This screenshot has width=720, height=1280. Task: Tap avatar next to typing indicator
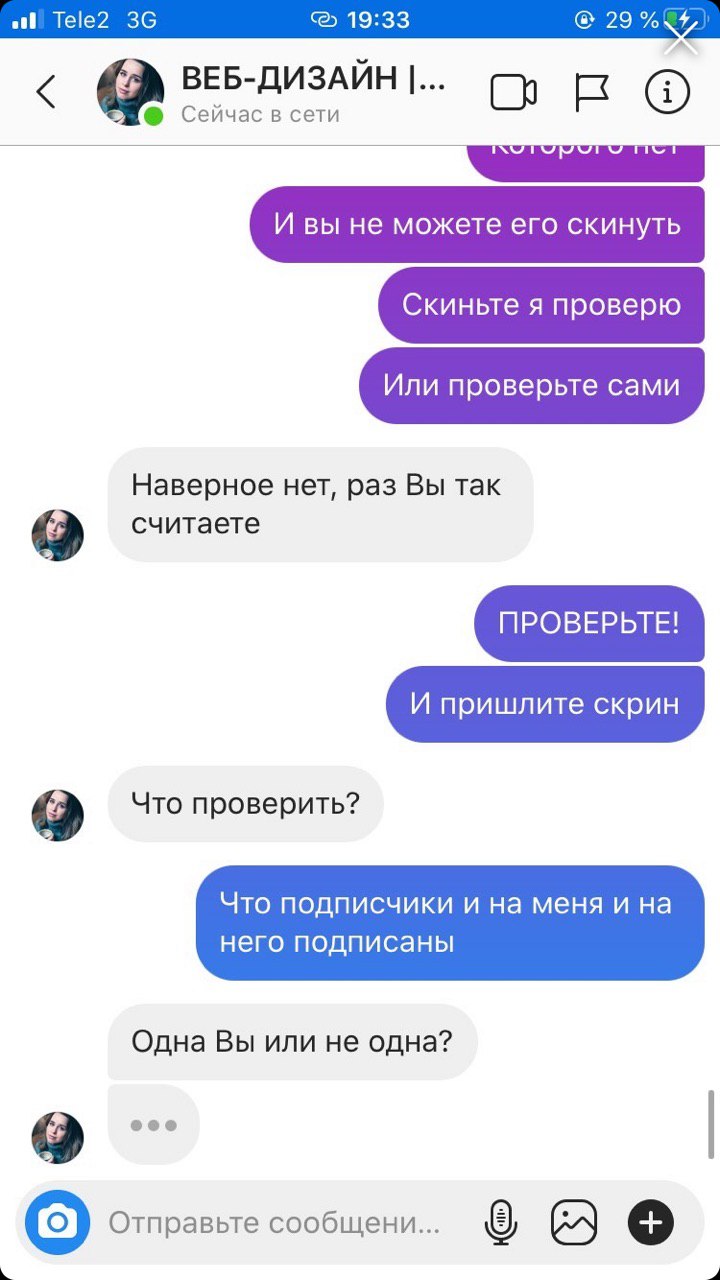pos(58,1138)
